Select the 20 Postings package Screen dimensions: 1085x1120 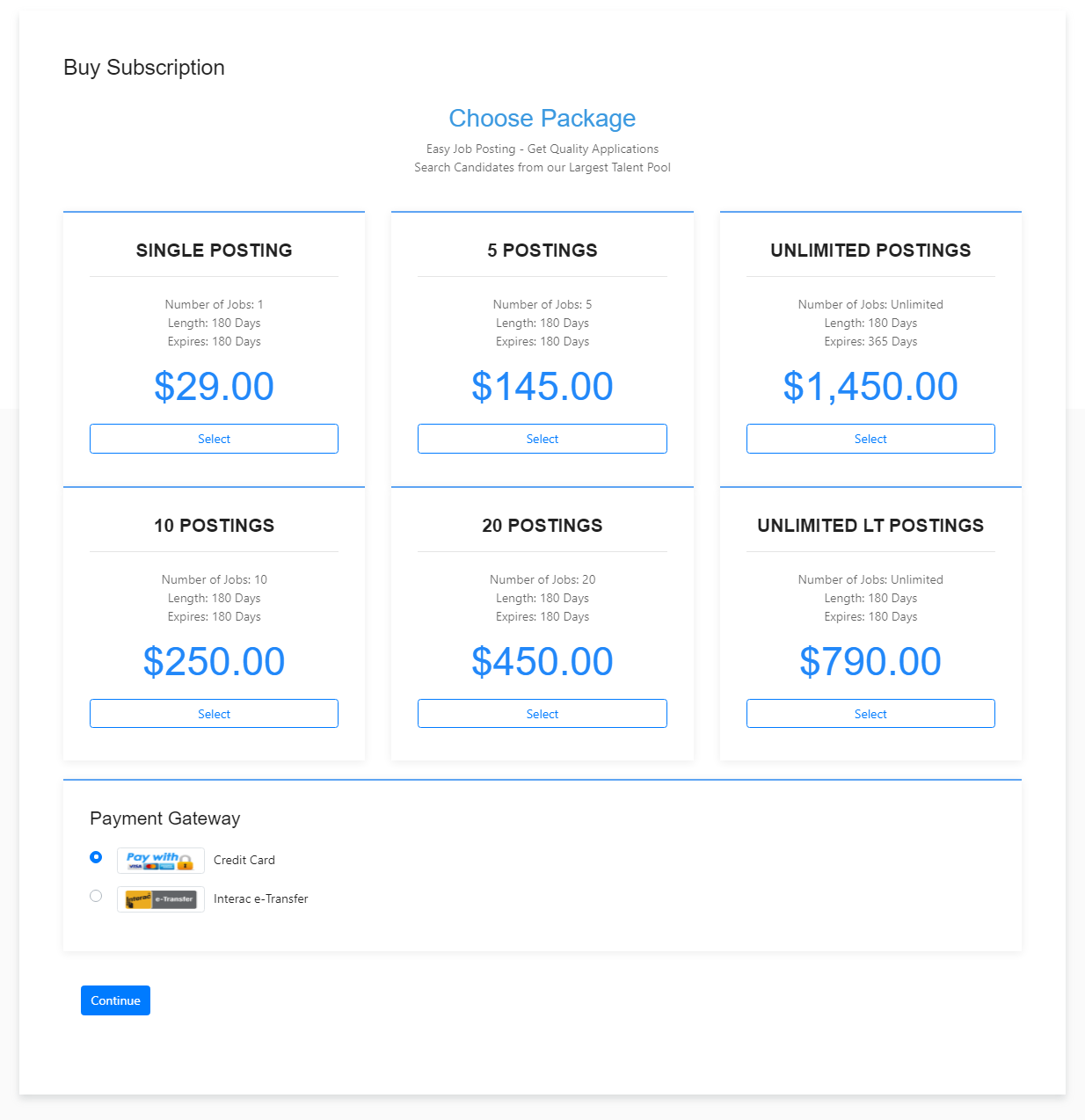542,714
